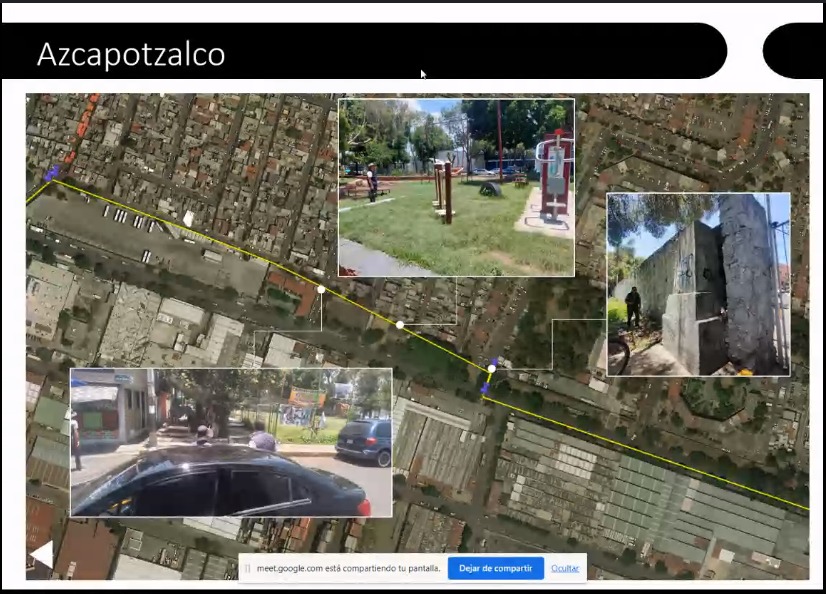
Task: Click the white back arrow on the slide
Action: [42, 555]
